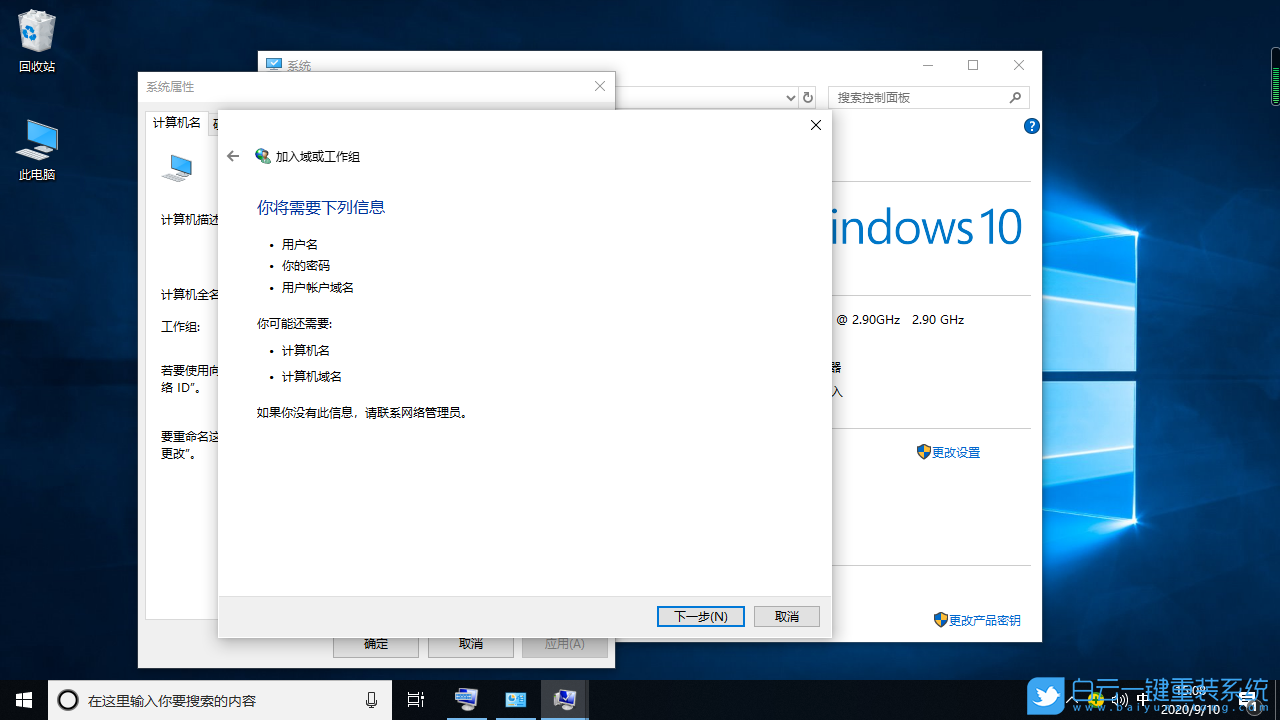
Task: Click the Windows Start button
Action: click(23, 700)
